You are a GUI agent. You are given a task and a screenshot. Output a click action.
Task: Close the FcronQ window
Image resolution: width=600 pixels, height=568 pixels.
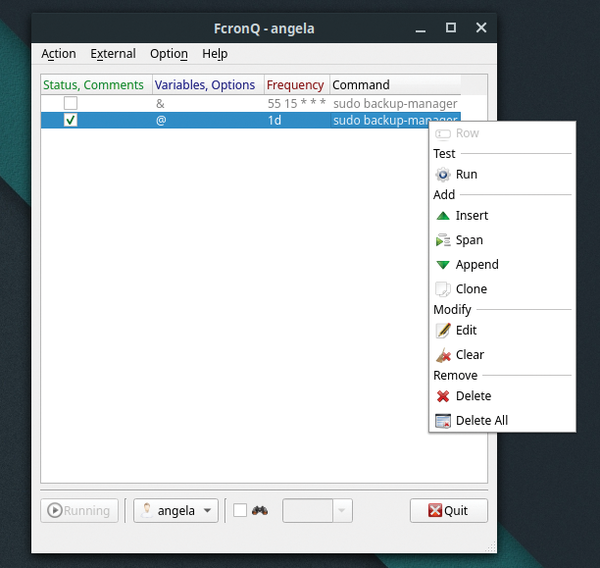(481, 28)
